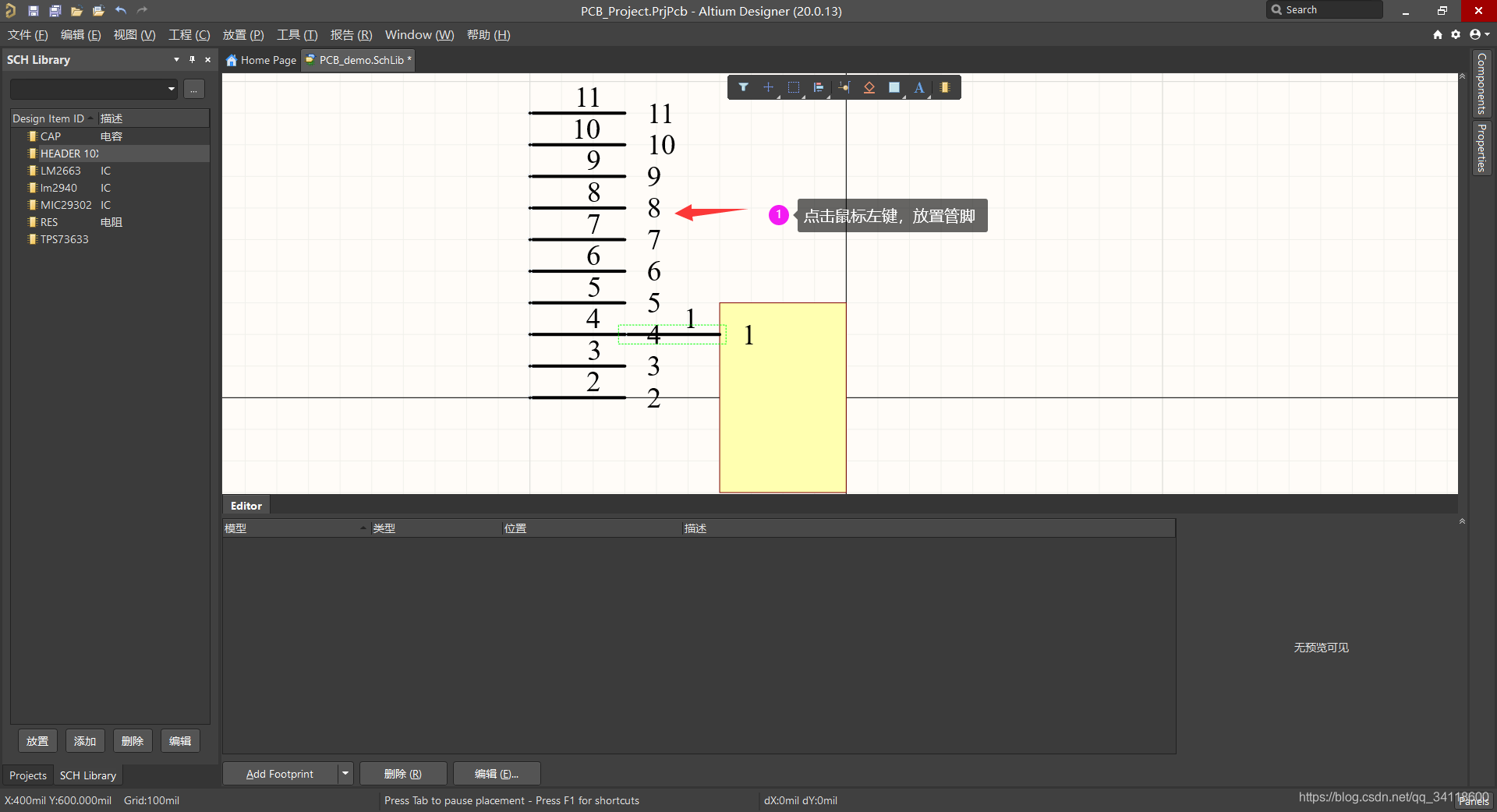Screen dimensions: 1497x812
Task: Select the HEADER 10 component row
Action: coord(110,154)
